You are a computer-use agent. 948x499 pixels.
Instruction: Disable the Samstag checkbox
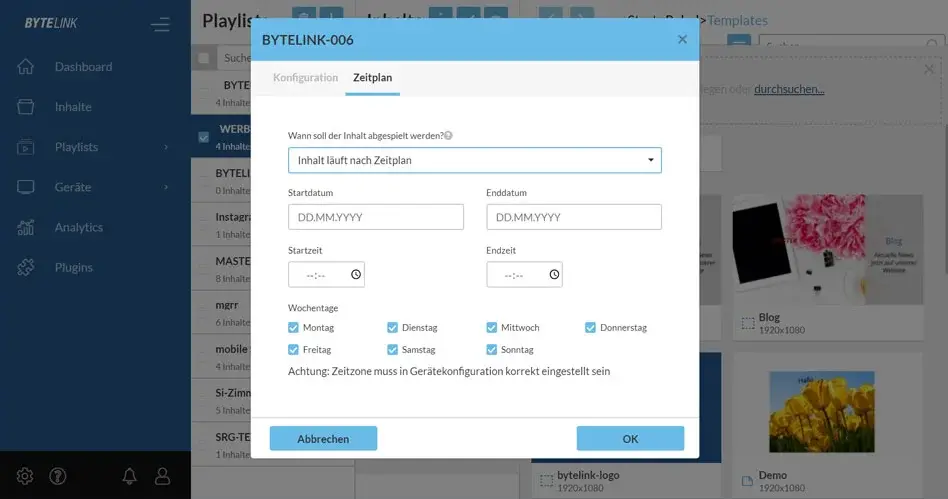pyautogui.click(x=392, y=350)
